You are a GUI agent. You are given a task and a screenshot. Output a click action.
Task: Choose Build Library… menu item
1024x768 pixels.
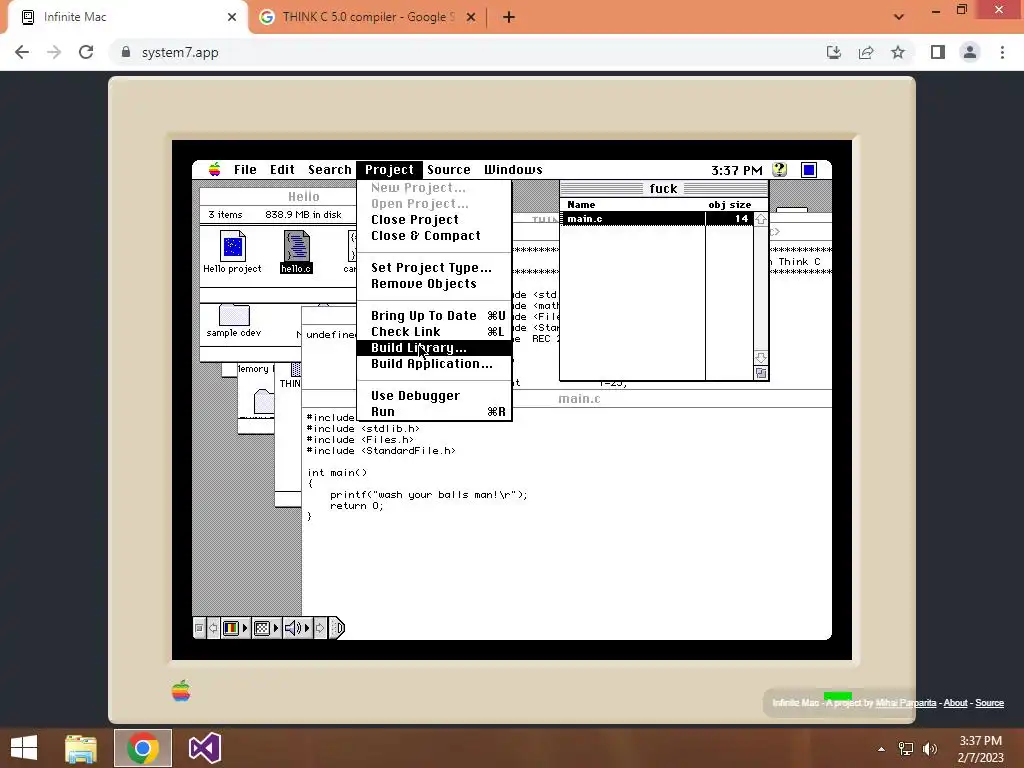pyautogui.click(x=434, y=348)
